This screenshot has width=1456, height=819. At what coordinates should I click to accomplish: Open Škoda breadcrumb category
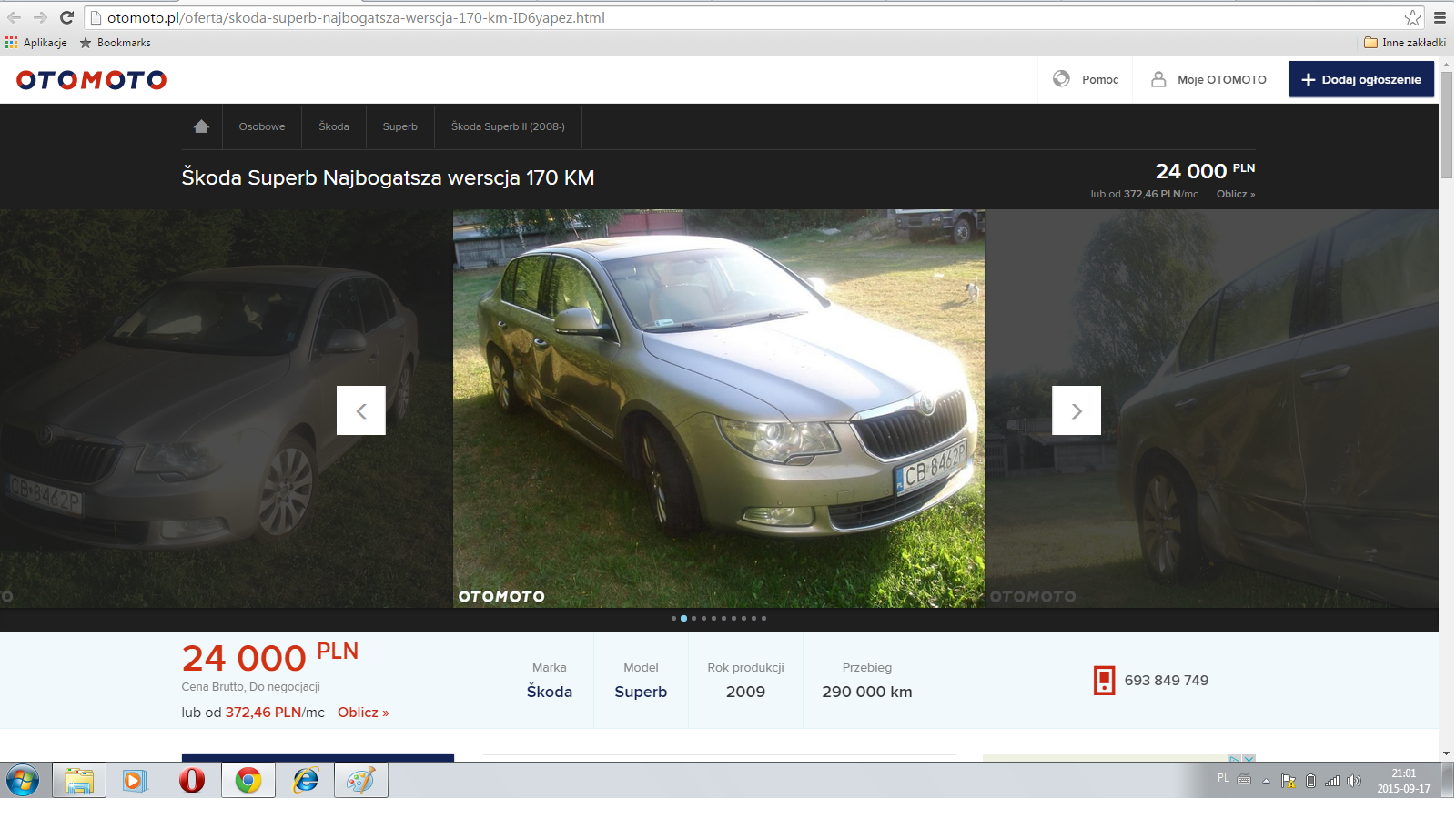(334, 126)
